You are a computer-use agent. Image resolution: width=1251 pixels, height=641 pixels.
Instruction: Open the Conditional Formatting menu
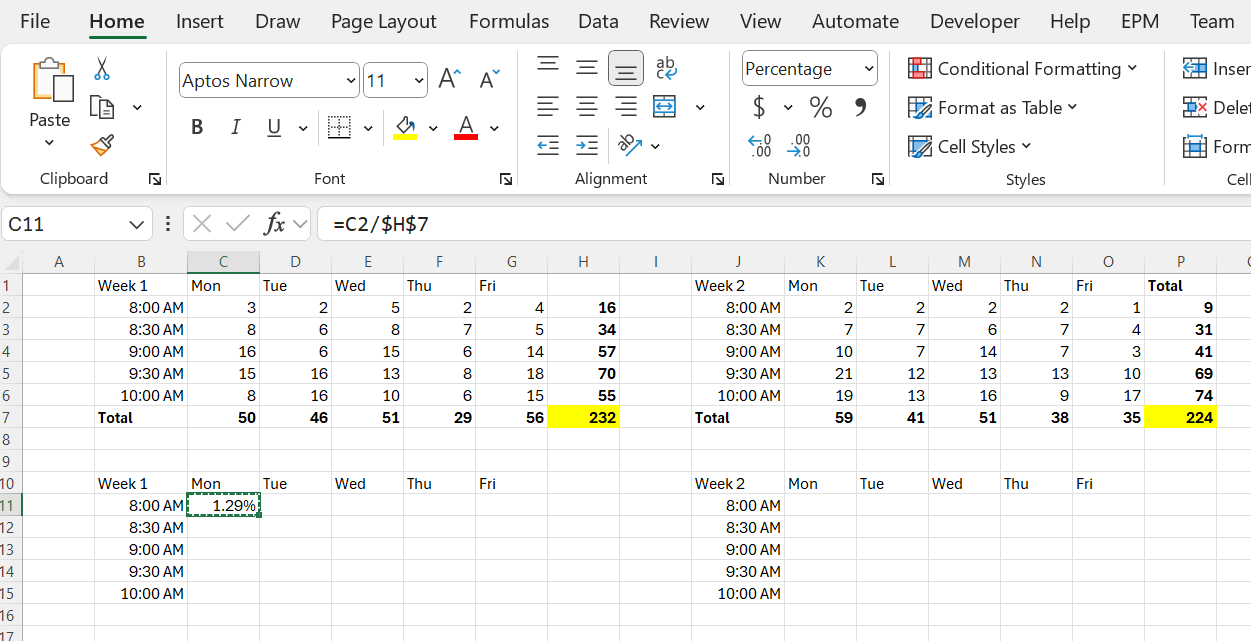(x=1023, y=68)
